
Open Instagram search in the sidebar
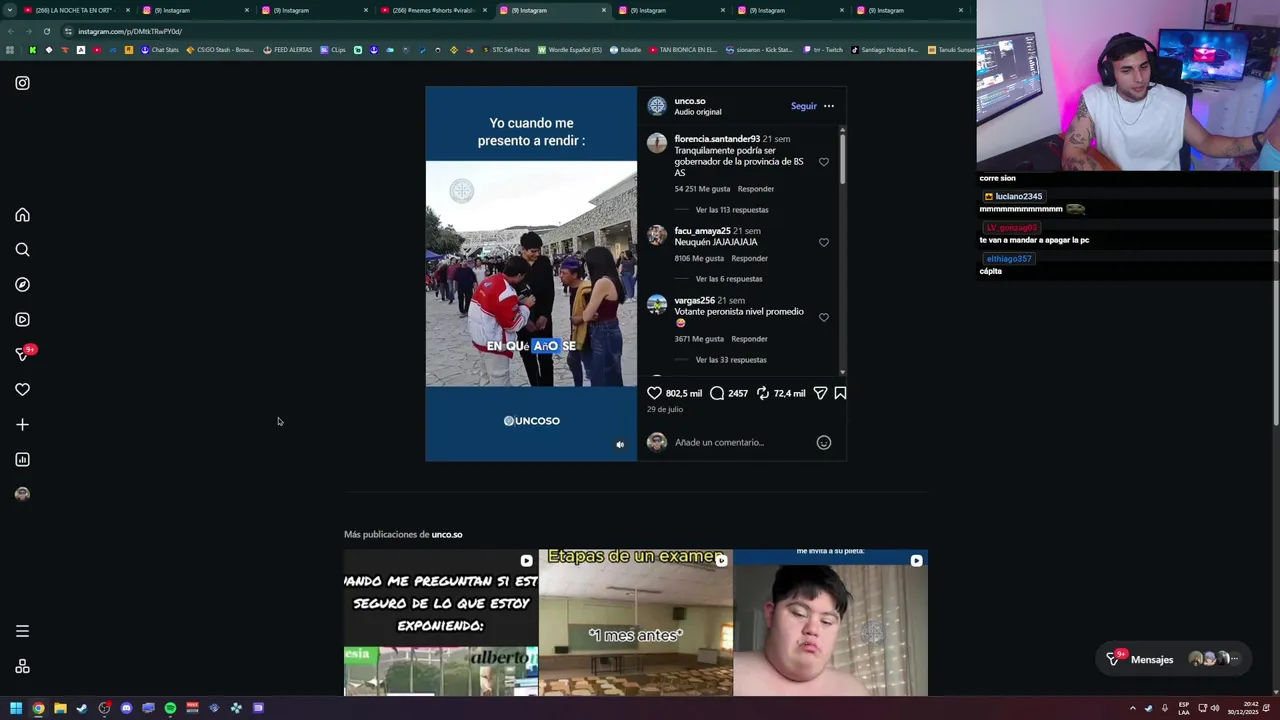pyautogui.click(x=22, y=250)
